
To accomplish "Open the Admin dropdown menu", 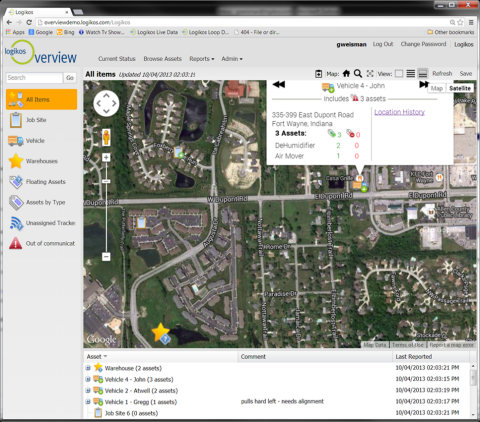I will point(232,59).
